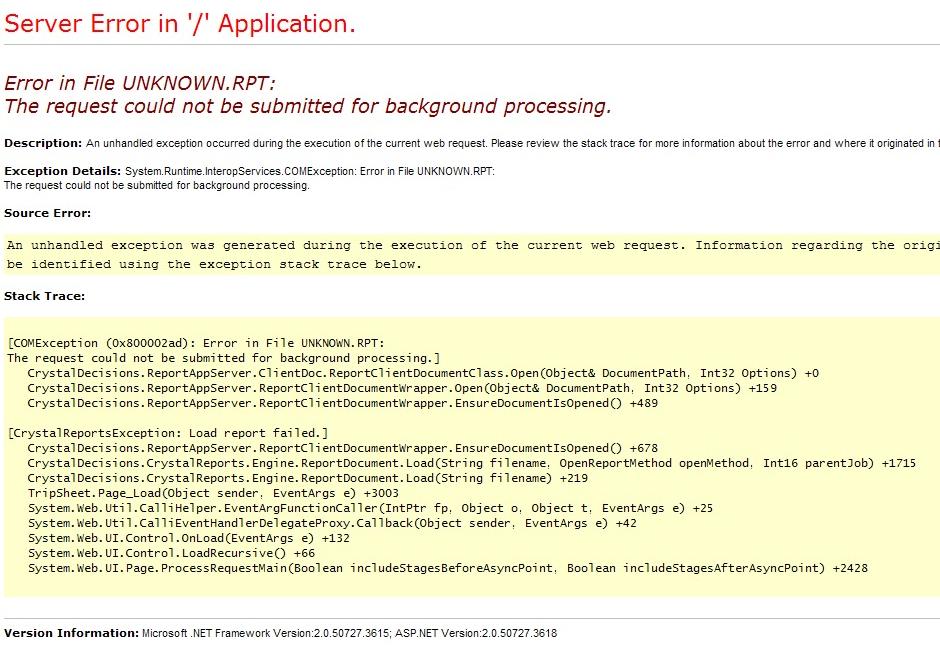Click the "TripSheet.Page_Load" stack line
The image size is (940, 647).
[x=213, y=493]
